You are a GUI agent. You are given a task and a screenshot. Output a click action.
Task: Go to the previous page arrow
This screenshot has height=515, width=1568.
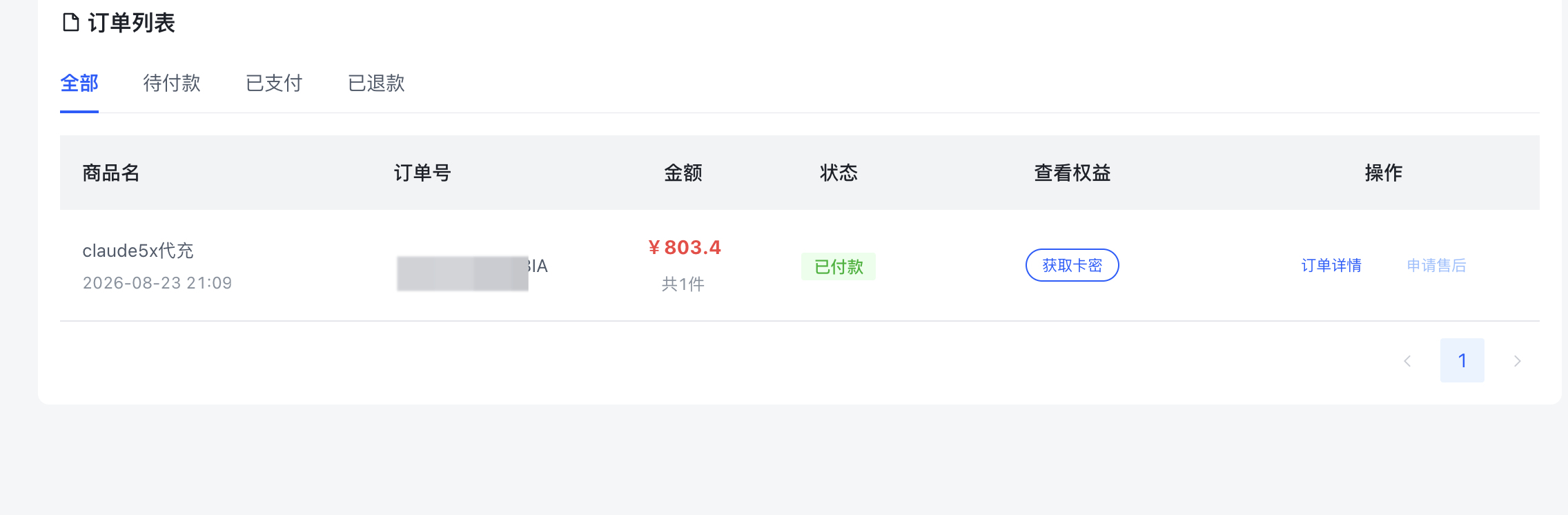(1407, 360)
